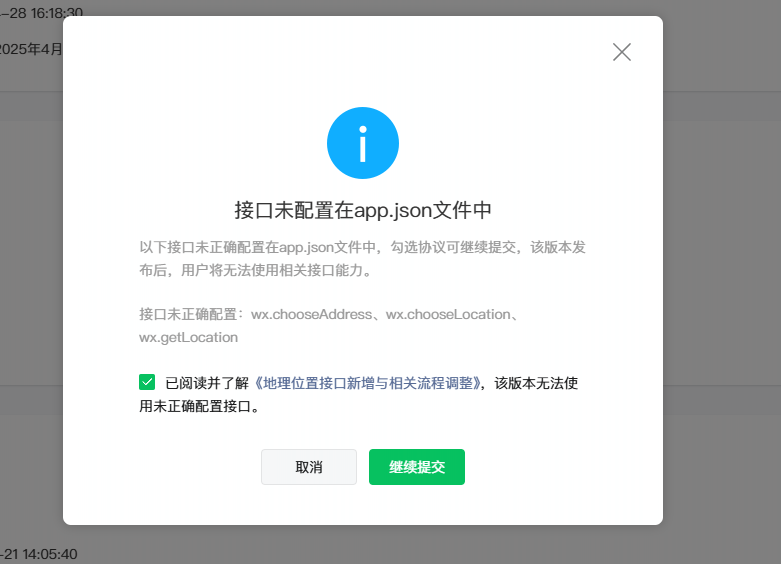Screen dimensions: 781x564
Task: Click the green 继续提交 button
Action: (x=416, y=467)
